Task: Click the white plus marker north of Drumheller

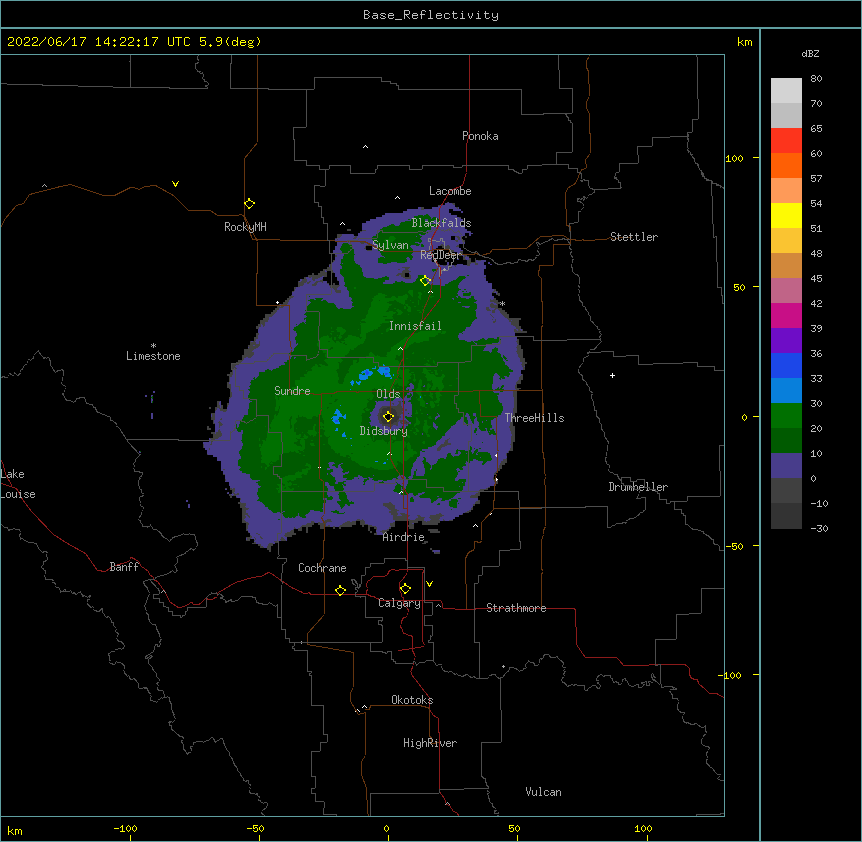Action: 612,375
